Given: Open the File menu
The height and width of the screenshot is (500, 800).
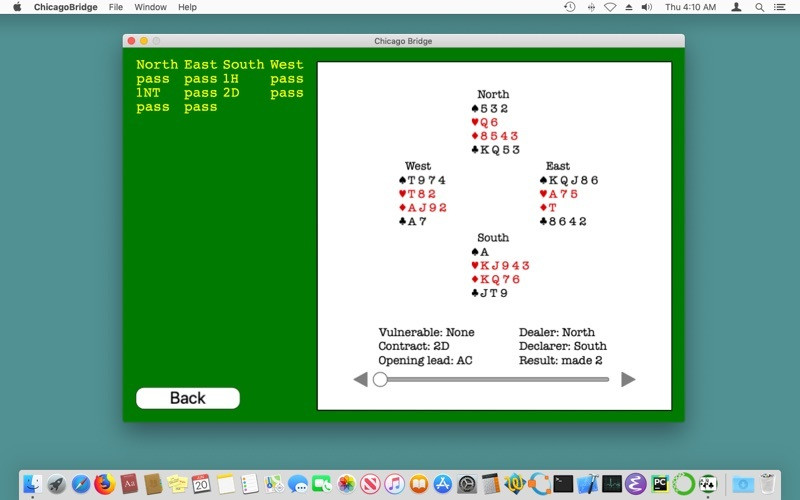Looking at the screenshot, I should click(116, 7).
